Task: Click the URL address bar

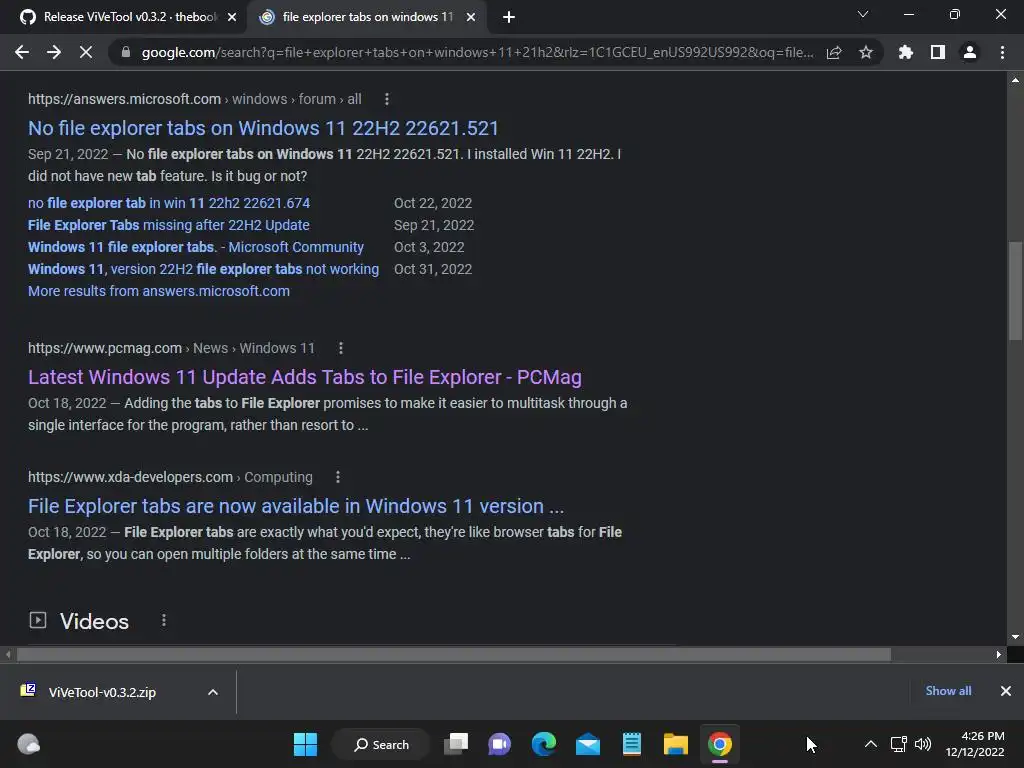Action: click(x=477, y=52)
